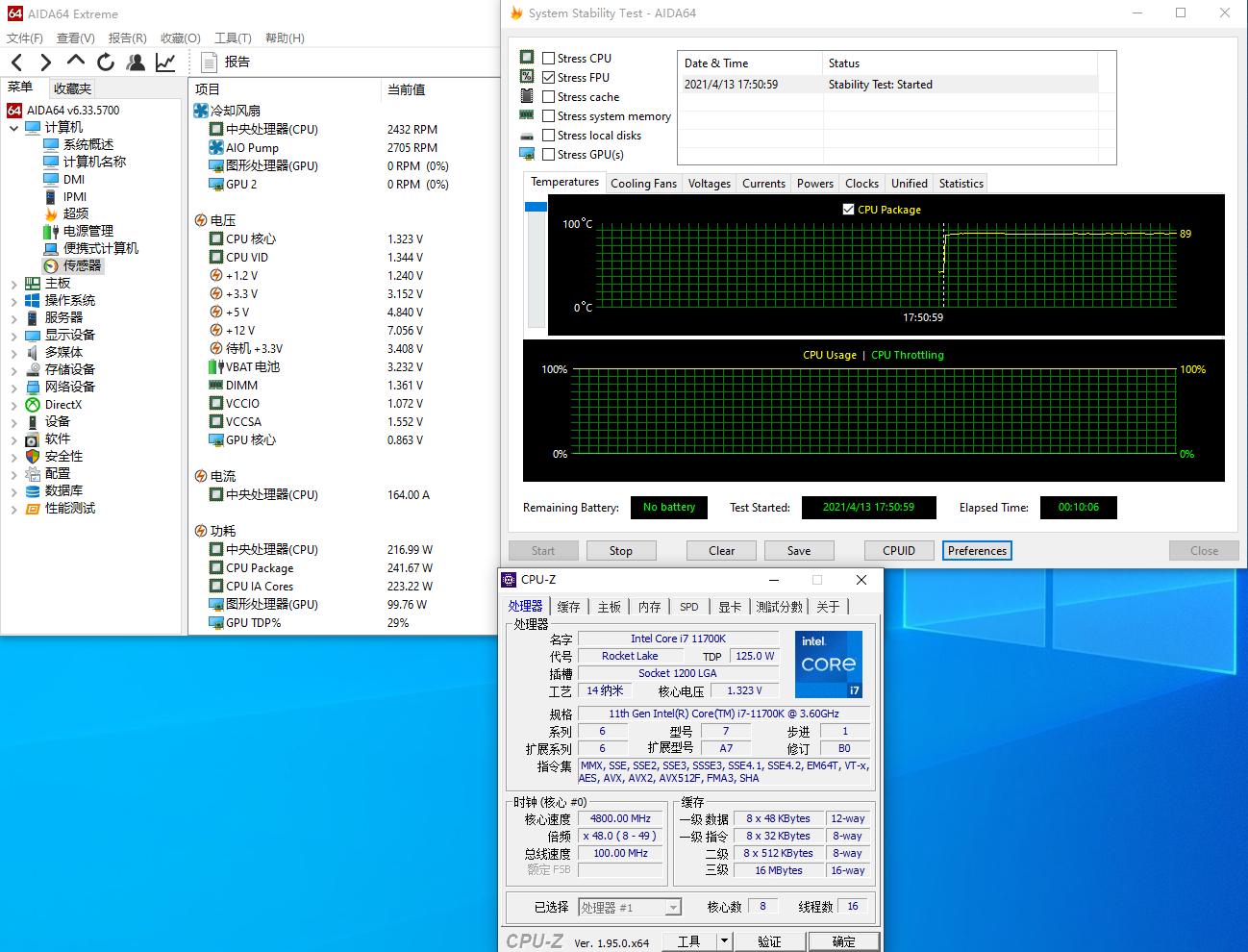Click AIO Pump fan icon row

[x=244, y=148]
